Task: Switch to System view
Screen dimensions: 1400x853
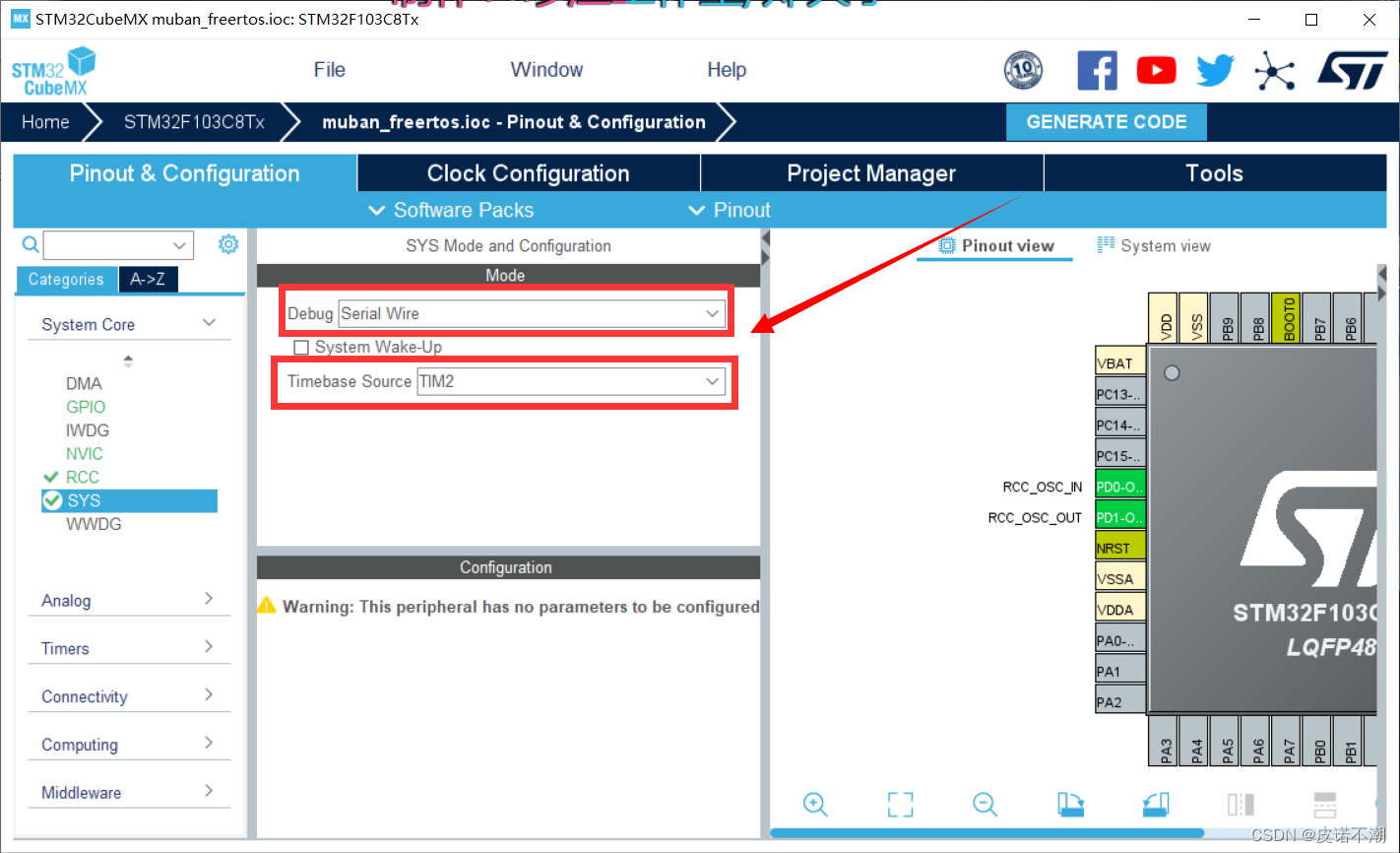Action: tap(1154, 245)
